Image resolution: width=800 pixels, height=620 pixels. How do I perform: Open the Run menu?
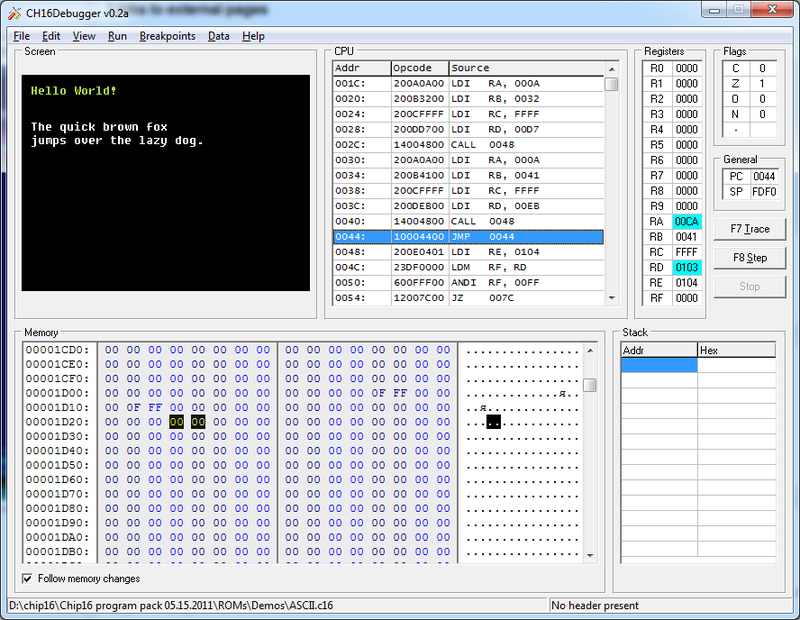point(117,36)
